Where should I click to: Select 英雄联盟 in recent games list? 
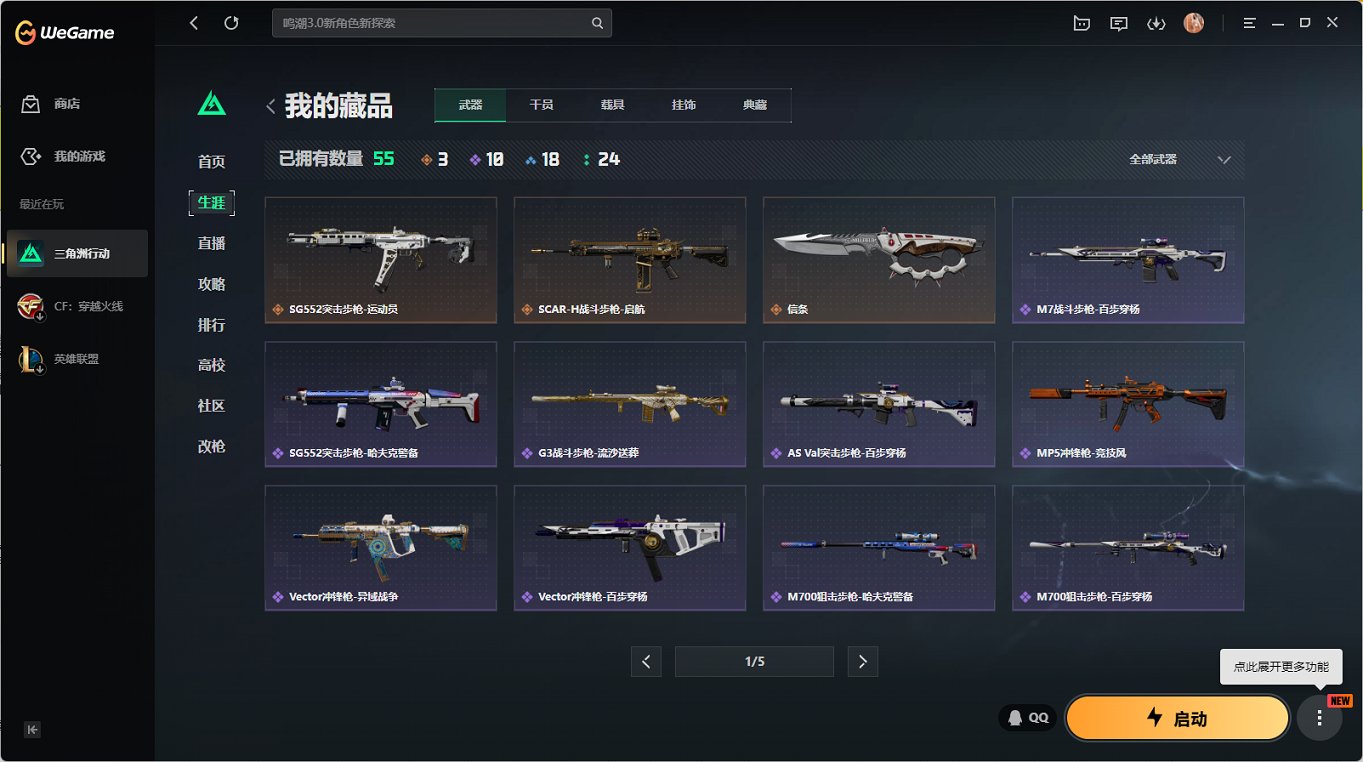(x=77, y=359)
